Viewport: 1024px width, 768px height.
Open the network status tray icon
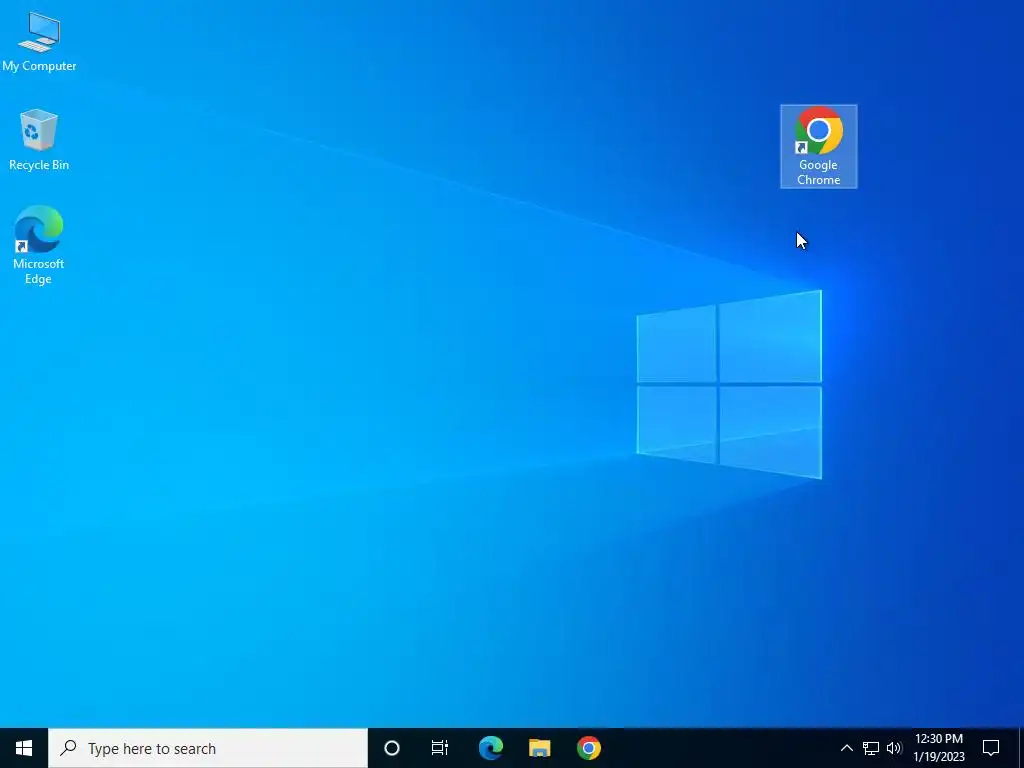point(871,748)
